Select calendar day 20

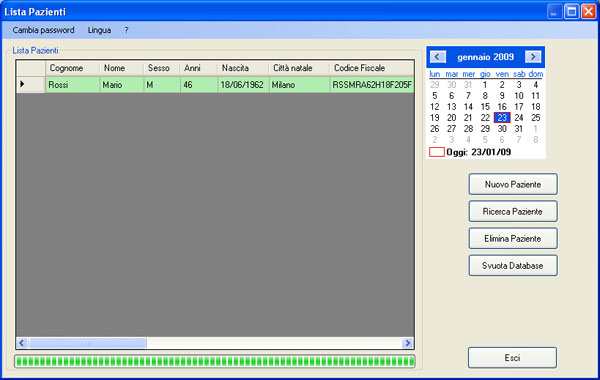452,117
